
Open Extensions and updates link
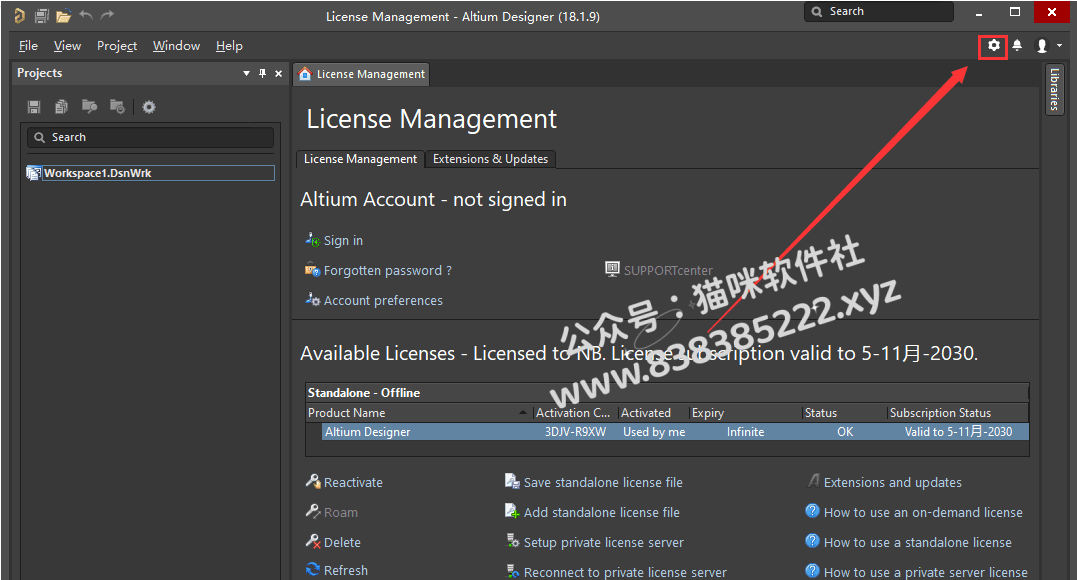pyautogui.click(x=892, y=482)
